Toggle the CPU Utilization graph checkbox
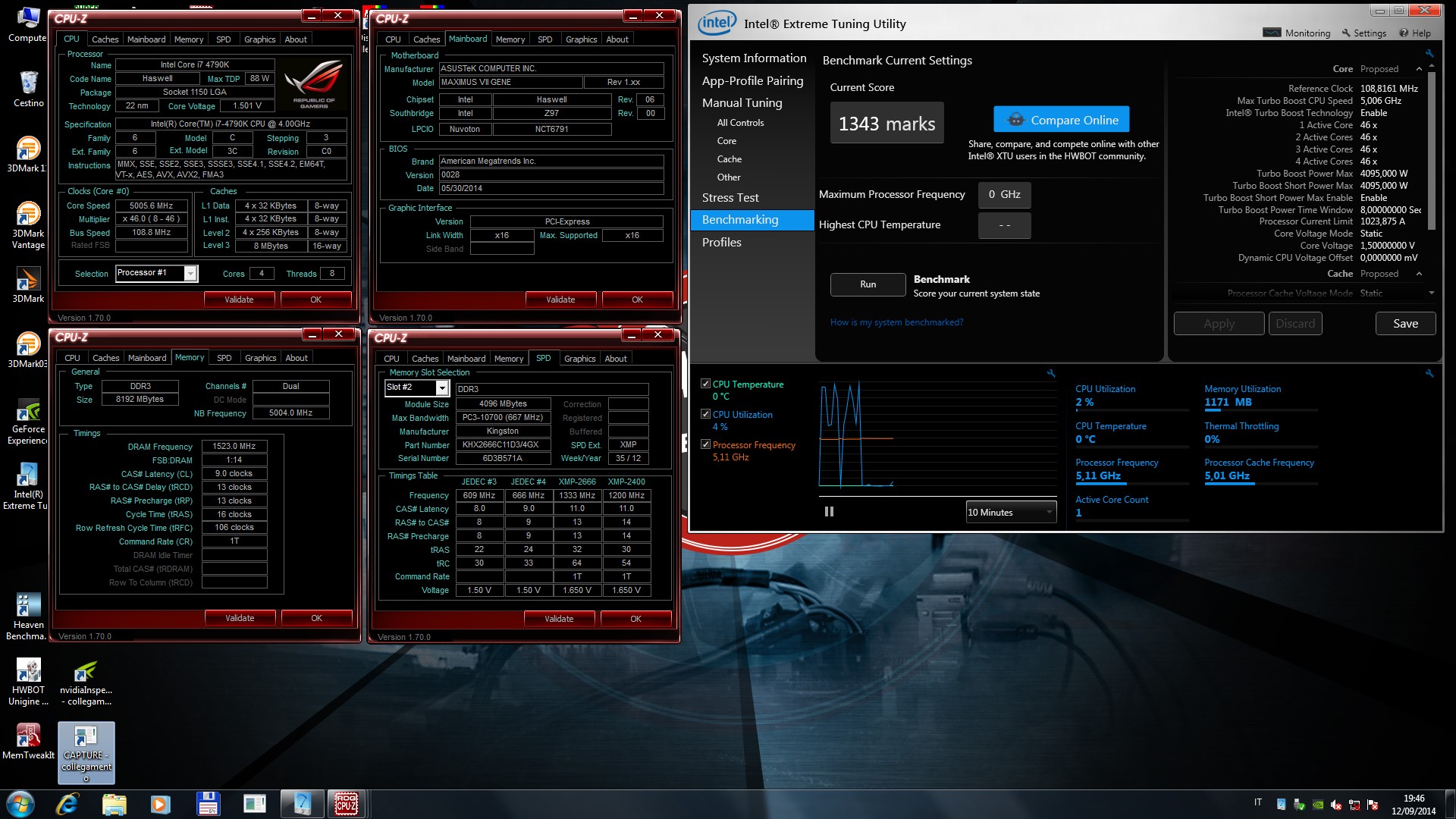The width and height of the screenshot is (1456, 819). pyautogui.click(x=706, y=414)
